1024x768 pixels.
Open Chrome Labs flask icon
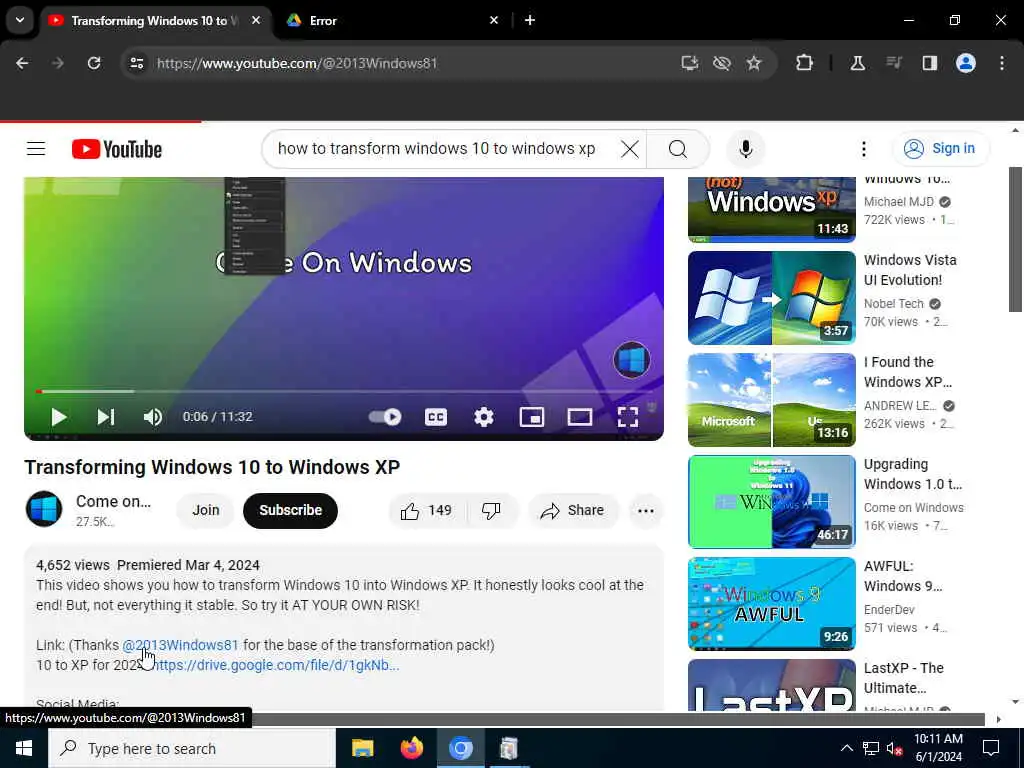[x=857, y=63]
